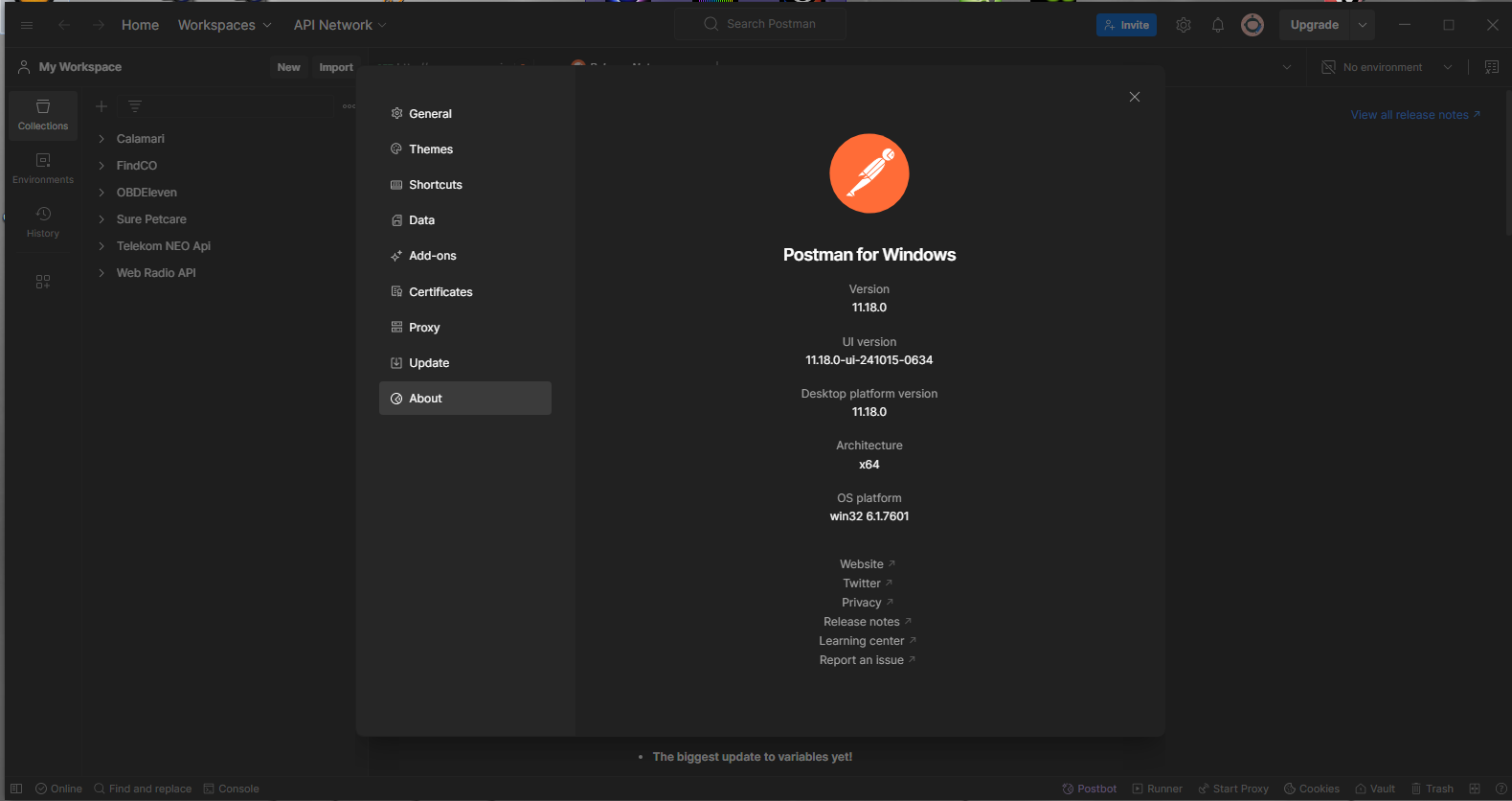This screenshot has height=801, width=1512.
Task: Open the Workspaces dropdown
Action: pos(224,25)
